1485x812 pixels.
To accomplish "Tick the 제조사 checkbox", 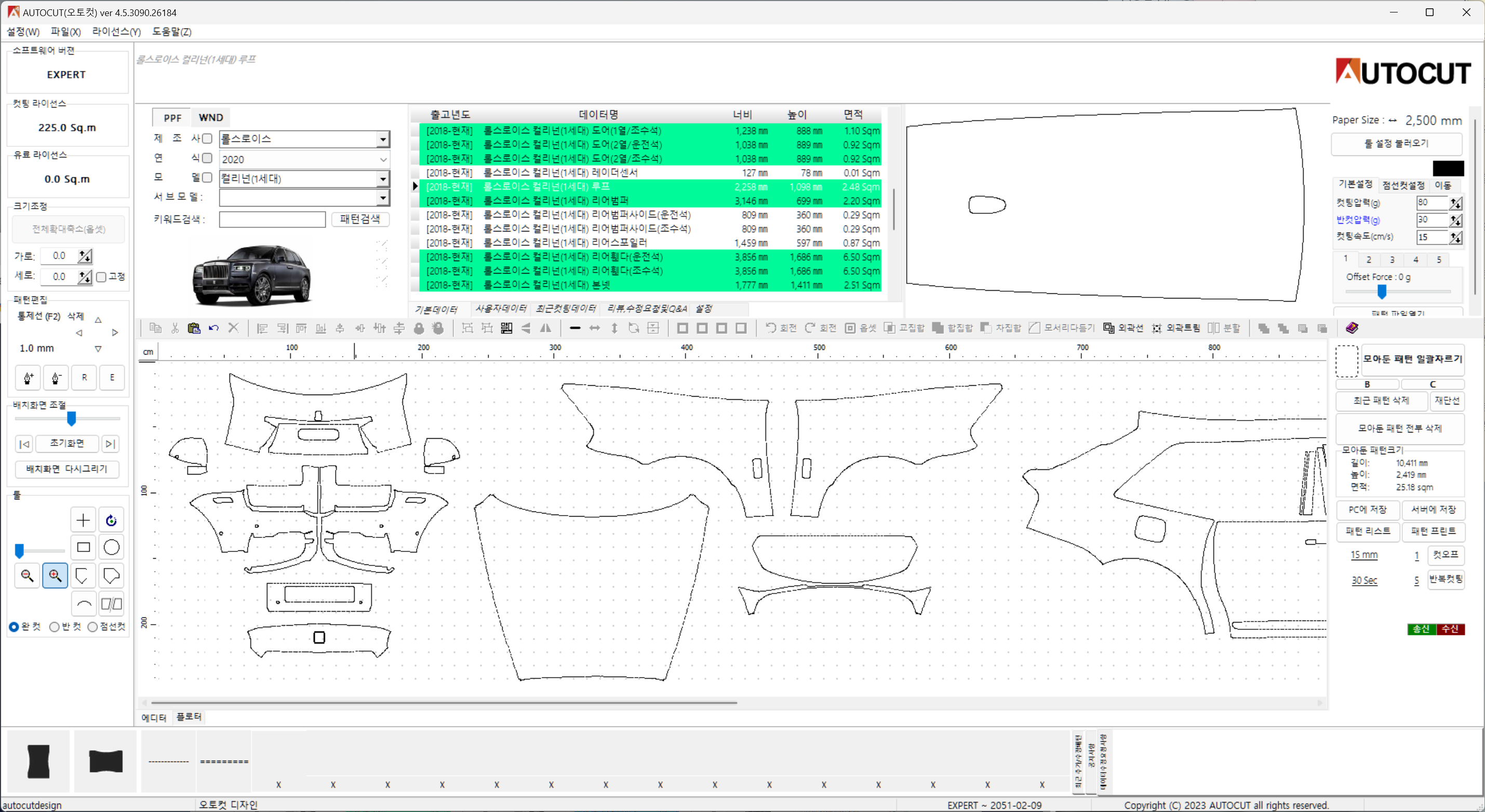I will (x=207, y=138).
